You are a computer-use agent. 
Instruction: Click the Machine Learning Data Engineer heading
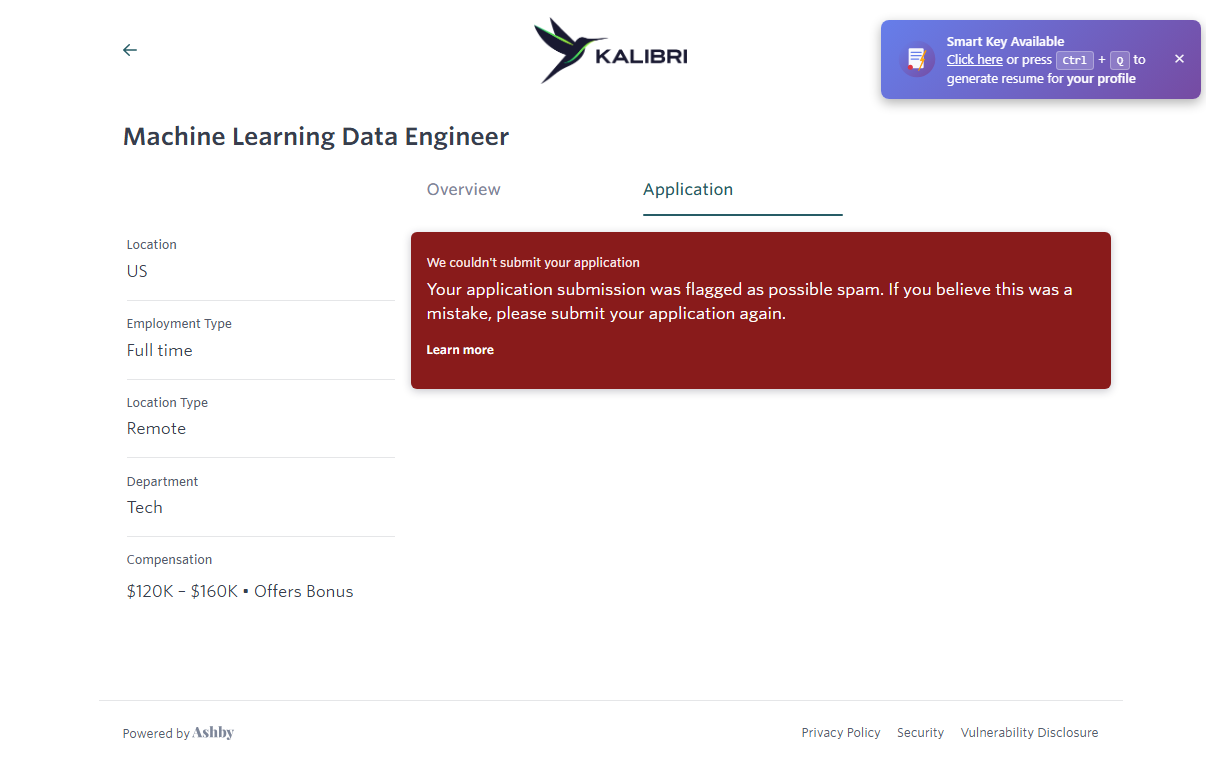click(x=316, y=137)
